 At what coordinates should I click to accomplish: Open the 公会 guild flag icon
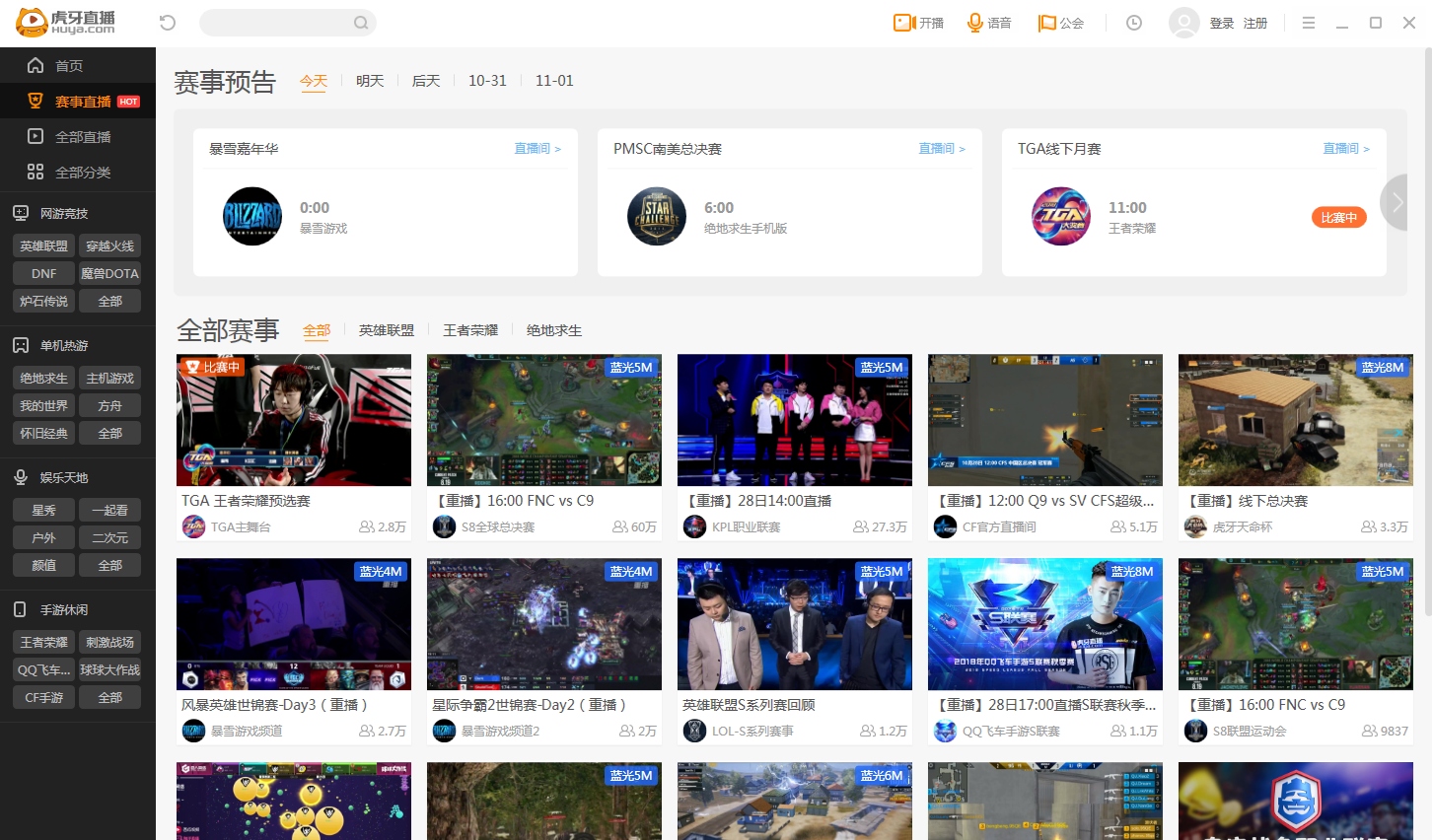pyautogui.click(x=1047, y=23)
